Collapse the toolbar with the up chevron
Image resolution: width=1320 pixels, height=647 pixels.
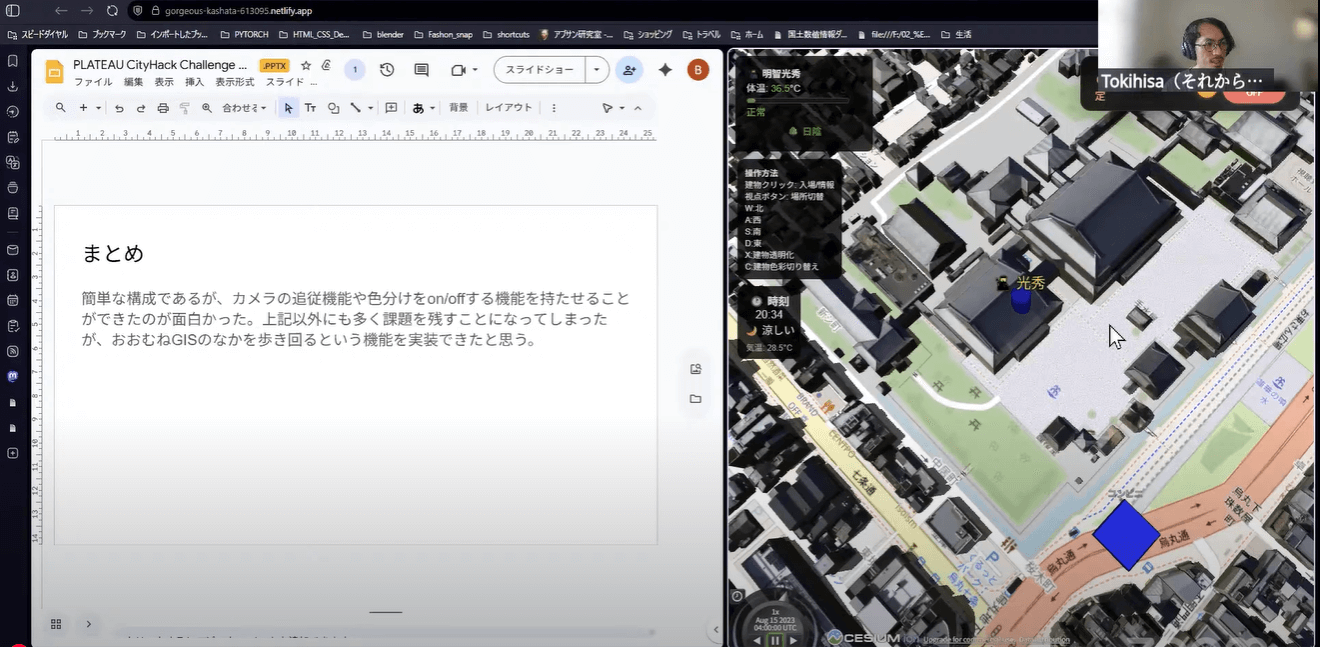point(638,108)
